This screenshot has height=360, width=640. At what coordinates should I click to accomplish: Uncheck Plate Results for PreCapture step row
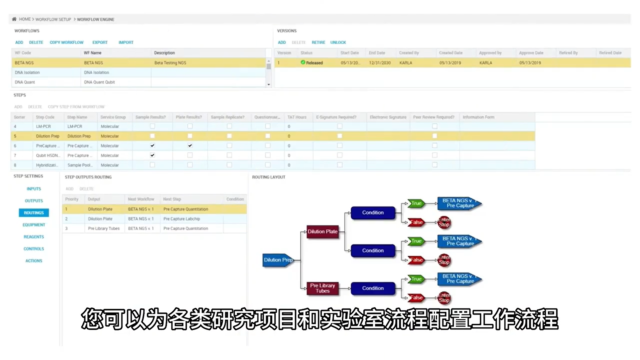click(190, 145)
